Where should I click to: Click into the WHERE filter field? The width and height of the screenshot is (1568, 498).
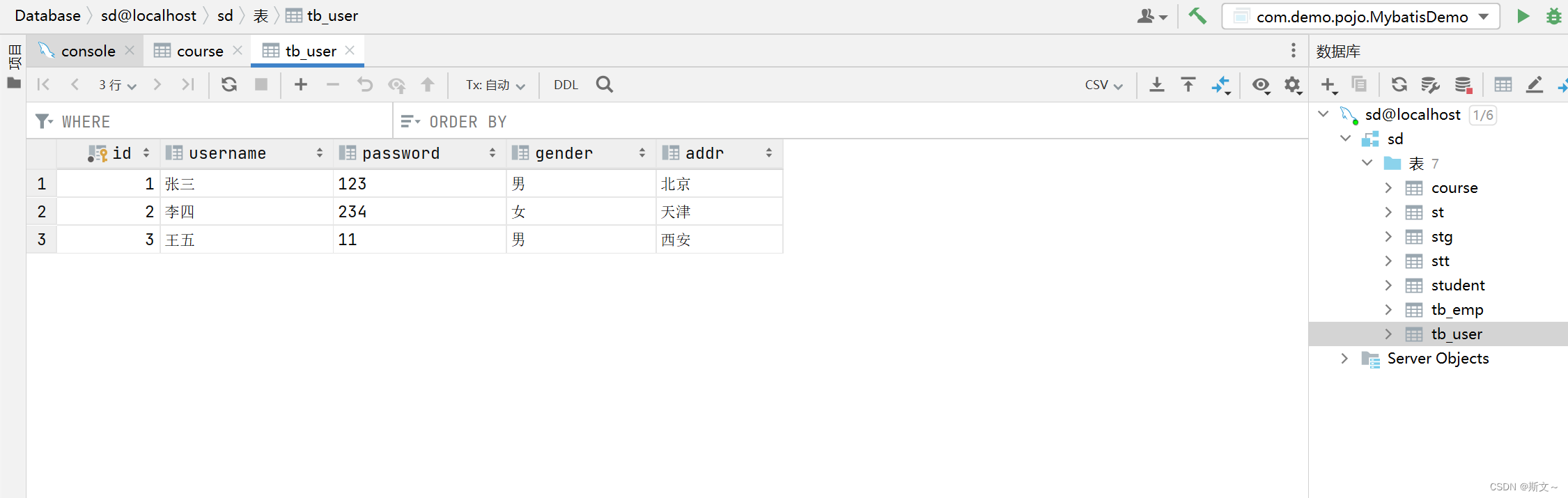(209, 121)
